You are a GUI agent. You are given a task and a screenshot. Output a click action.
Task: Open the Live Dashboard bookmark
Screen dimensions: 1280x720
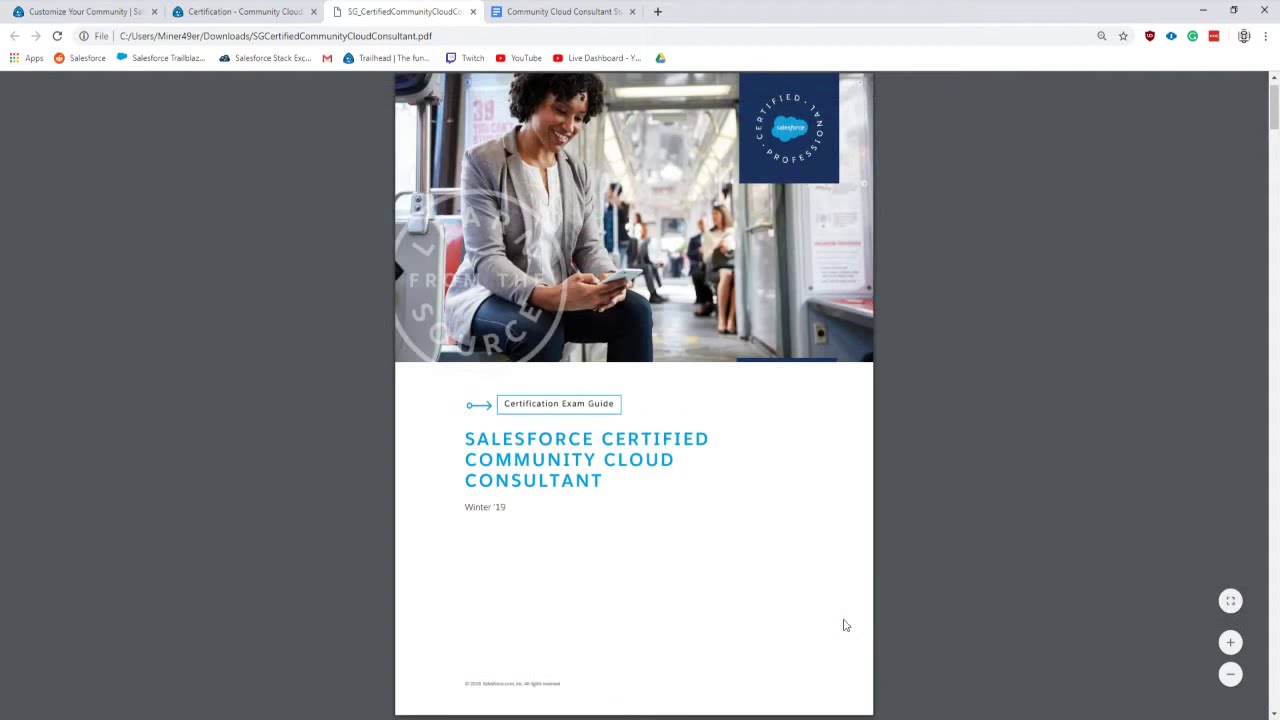[x=597, y=58]
